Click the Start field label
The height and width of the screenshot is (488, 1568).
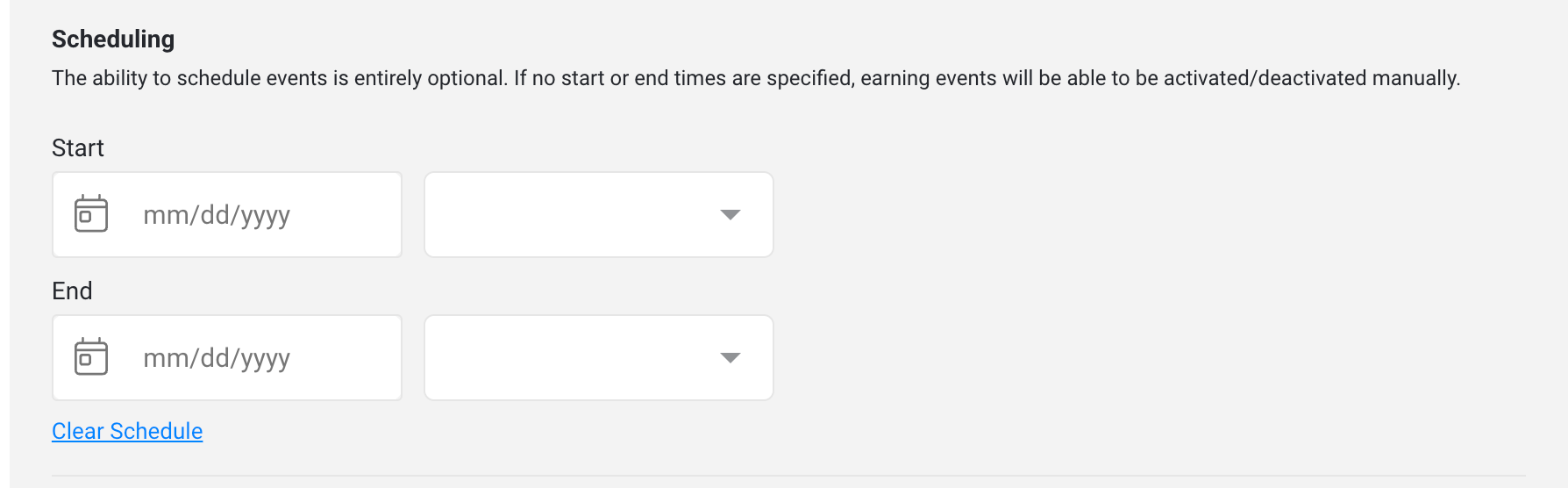tap(78, 147)
